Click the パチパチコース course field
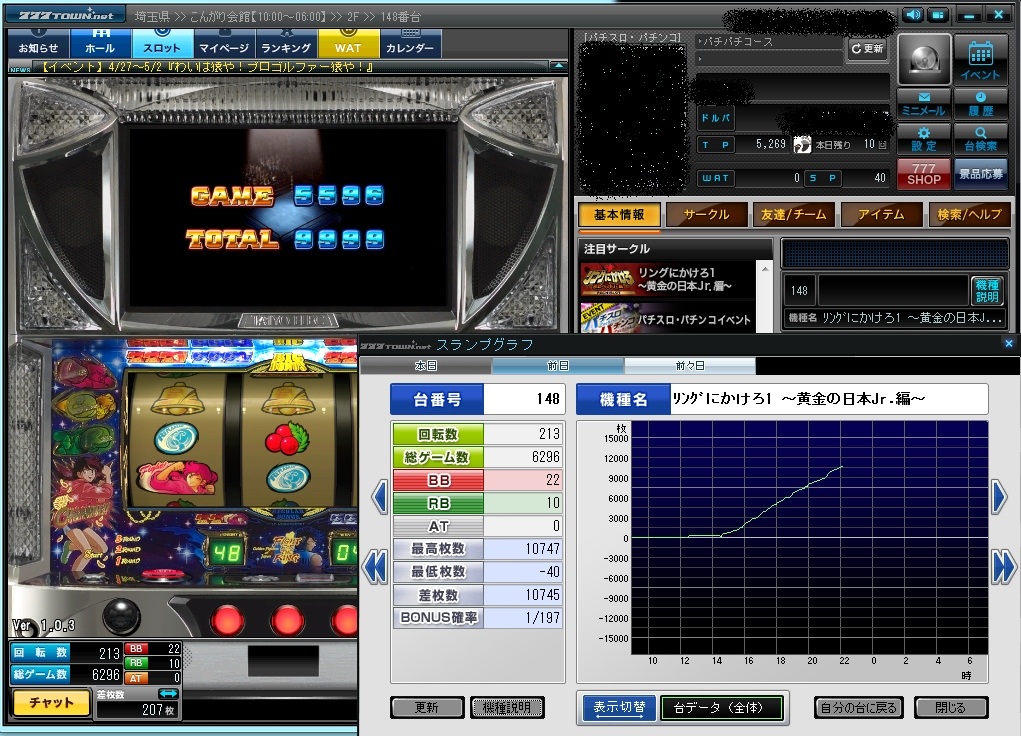Viewport: 1021px width, 736px height. click(x=769, y=42)
